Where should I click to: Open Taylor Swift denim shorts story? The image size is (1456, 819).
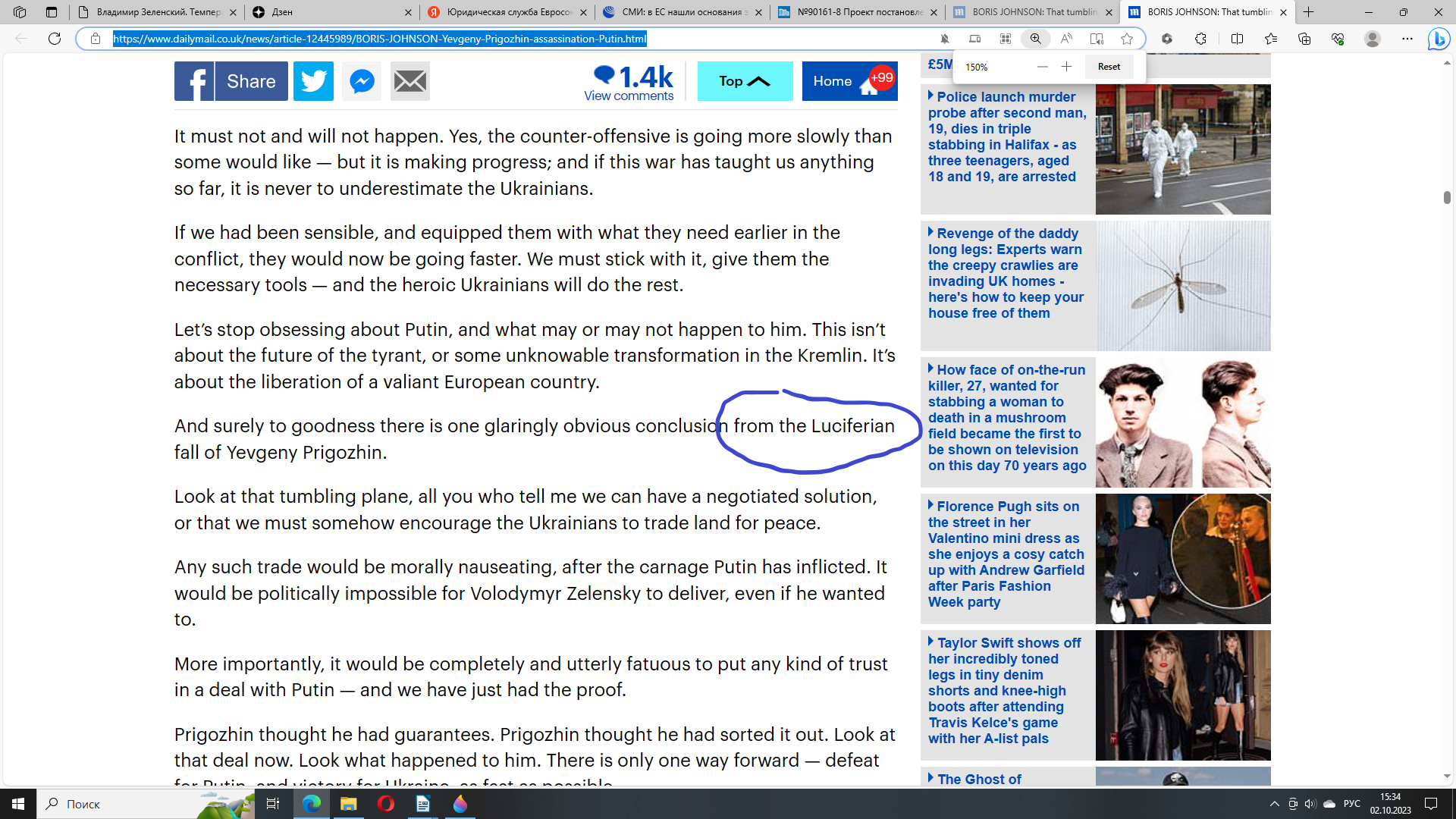[x=1005, y=691]
